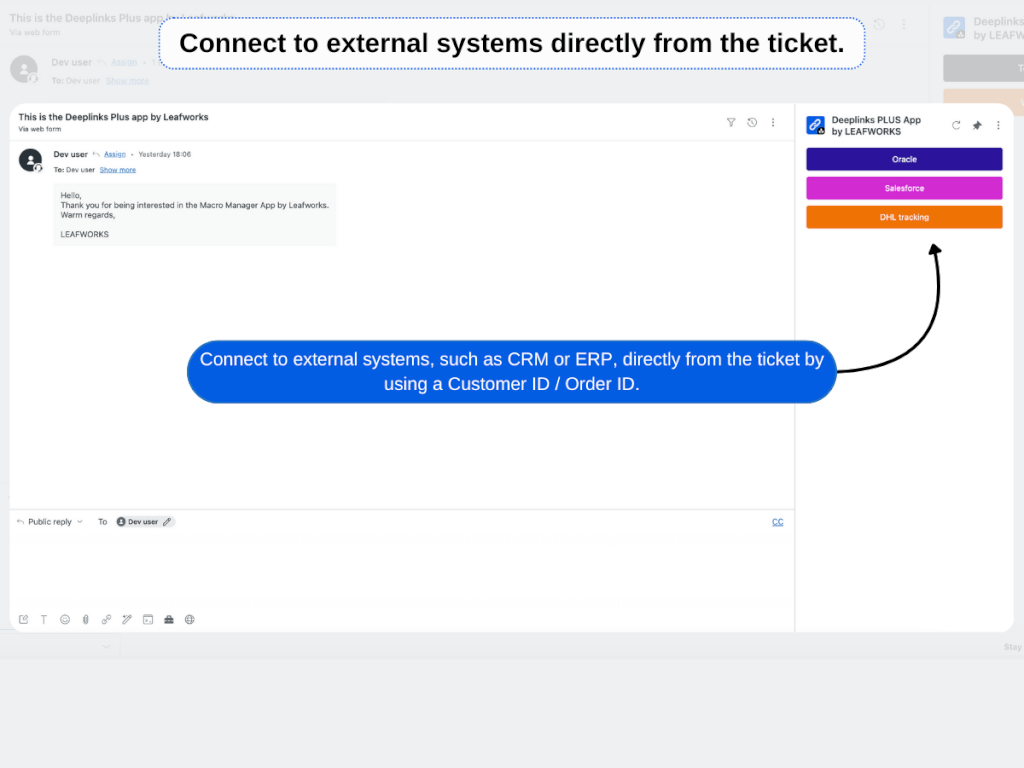Open the macros wand icon in the composer
The width and height of the screenshot is (1024, 768).
[x=127, y=619]
